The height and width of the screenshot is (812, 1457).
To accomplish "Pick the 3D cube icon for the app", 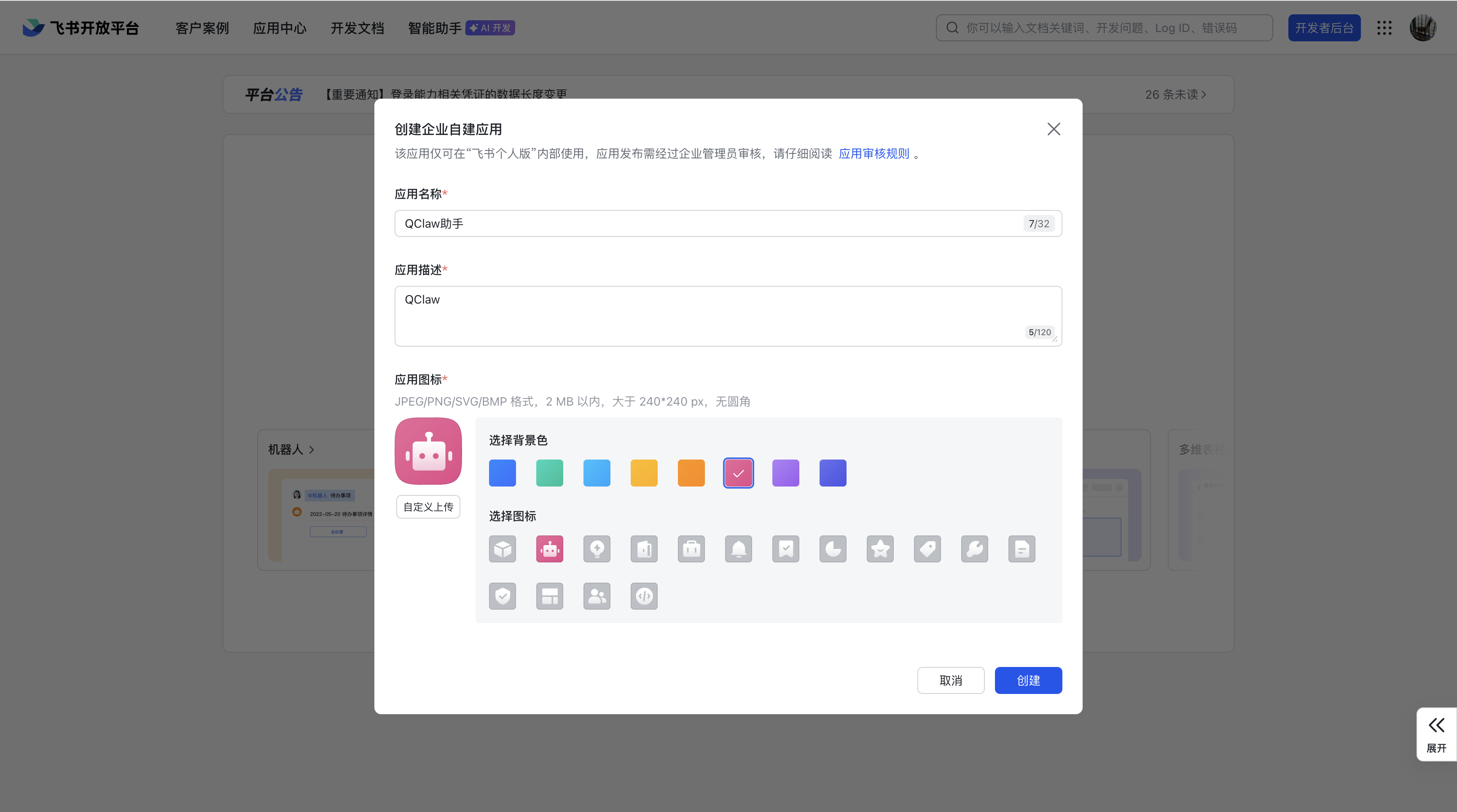I will pos(502,549).
